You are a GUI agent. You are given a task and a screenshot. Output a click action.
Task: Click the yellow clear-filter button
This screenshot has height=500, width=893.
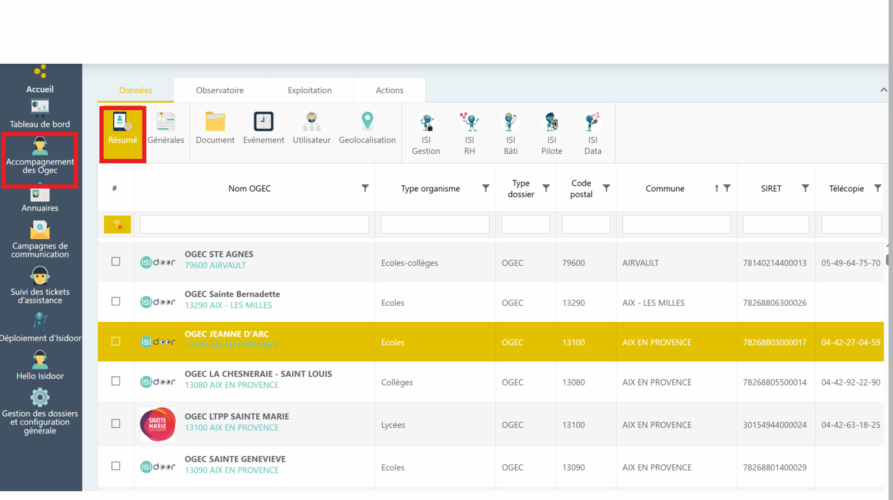[116, 225]
